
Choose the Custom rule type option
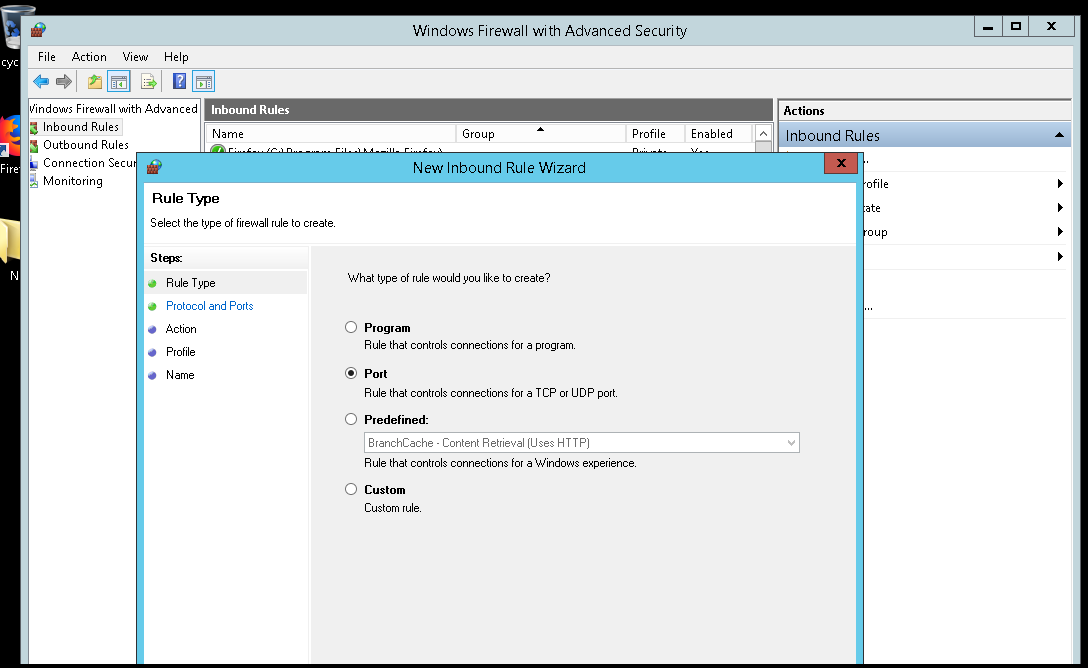click(351, 489)
